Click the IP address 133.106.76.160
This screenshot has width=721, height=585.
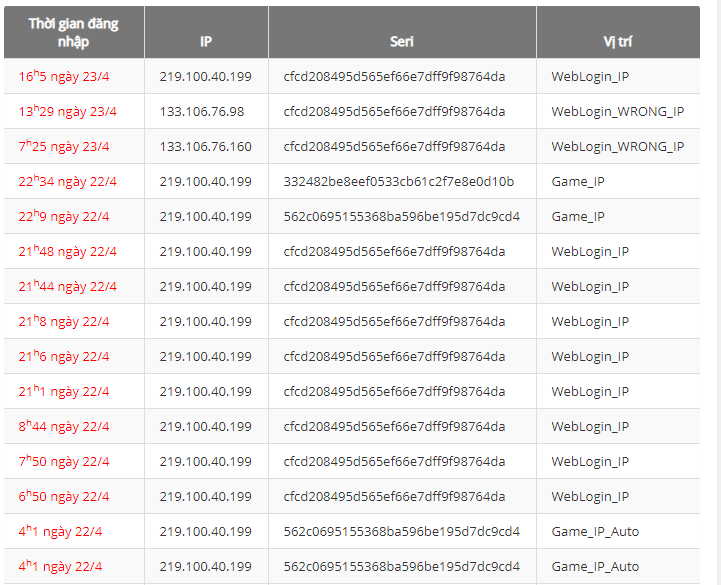[x=205, y=146]
